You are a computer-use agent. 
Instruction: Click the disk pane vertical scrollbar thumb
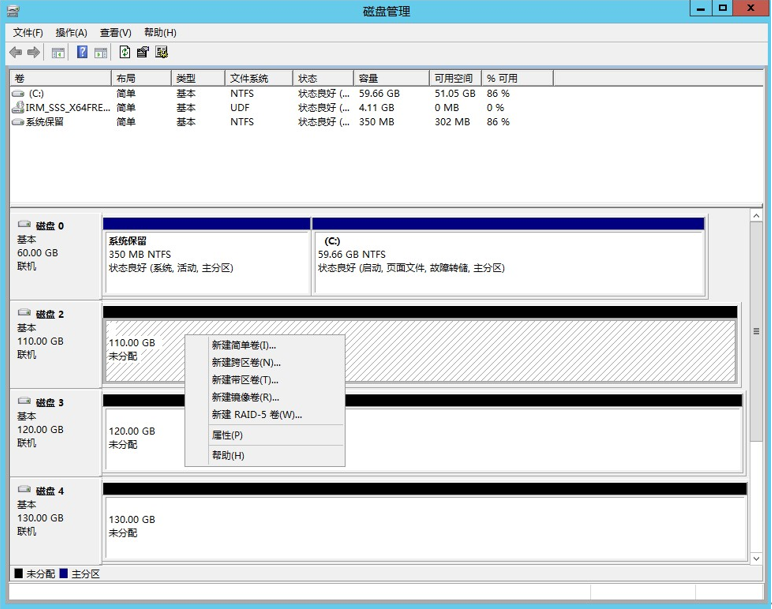point(756,332)
